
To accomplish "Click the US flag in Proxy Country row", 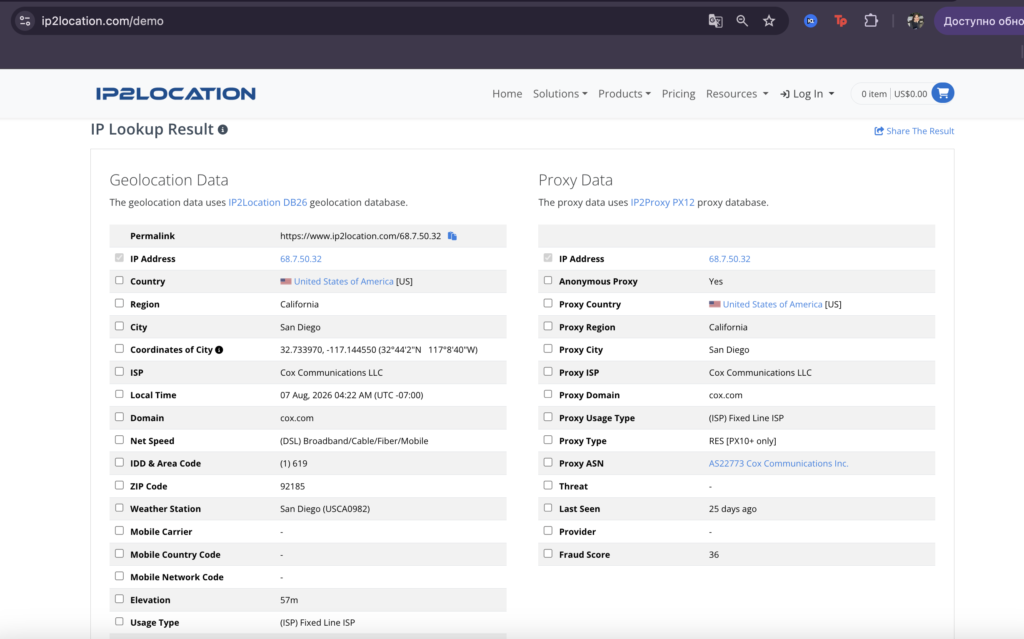I will [714, 304].
